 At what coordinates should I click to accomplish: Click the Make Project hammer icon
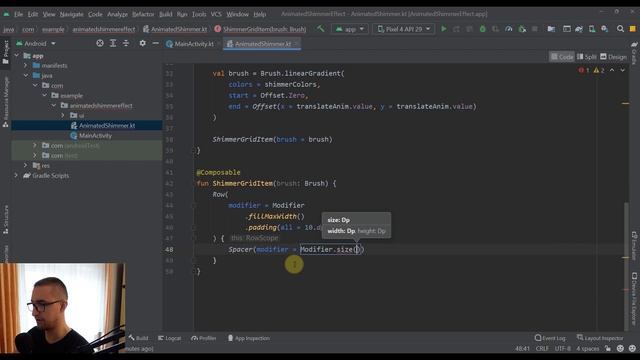point(320,29)
